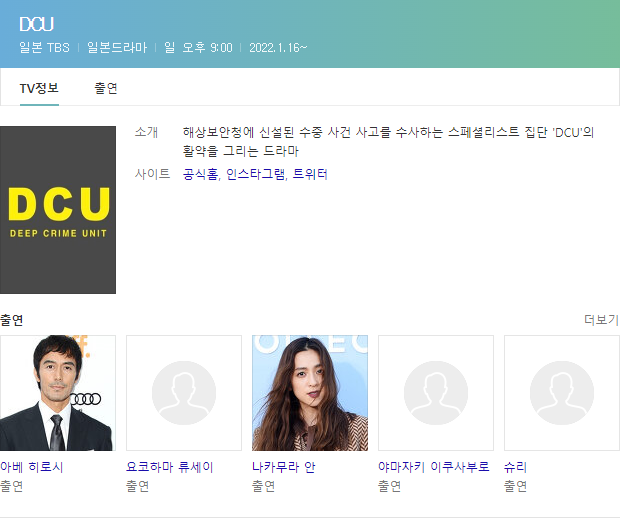Open the DCU title heading

(x=36, y=24)
